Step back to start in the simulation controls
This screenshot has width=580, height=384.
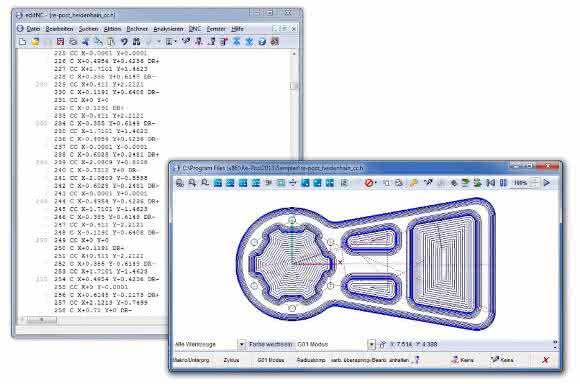click(490, 183)
